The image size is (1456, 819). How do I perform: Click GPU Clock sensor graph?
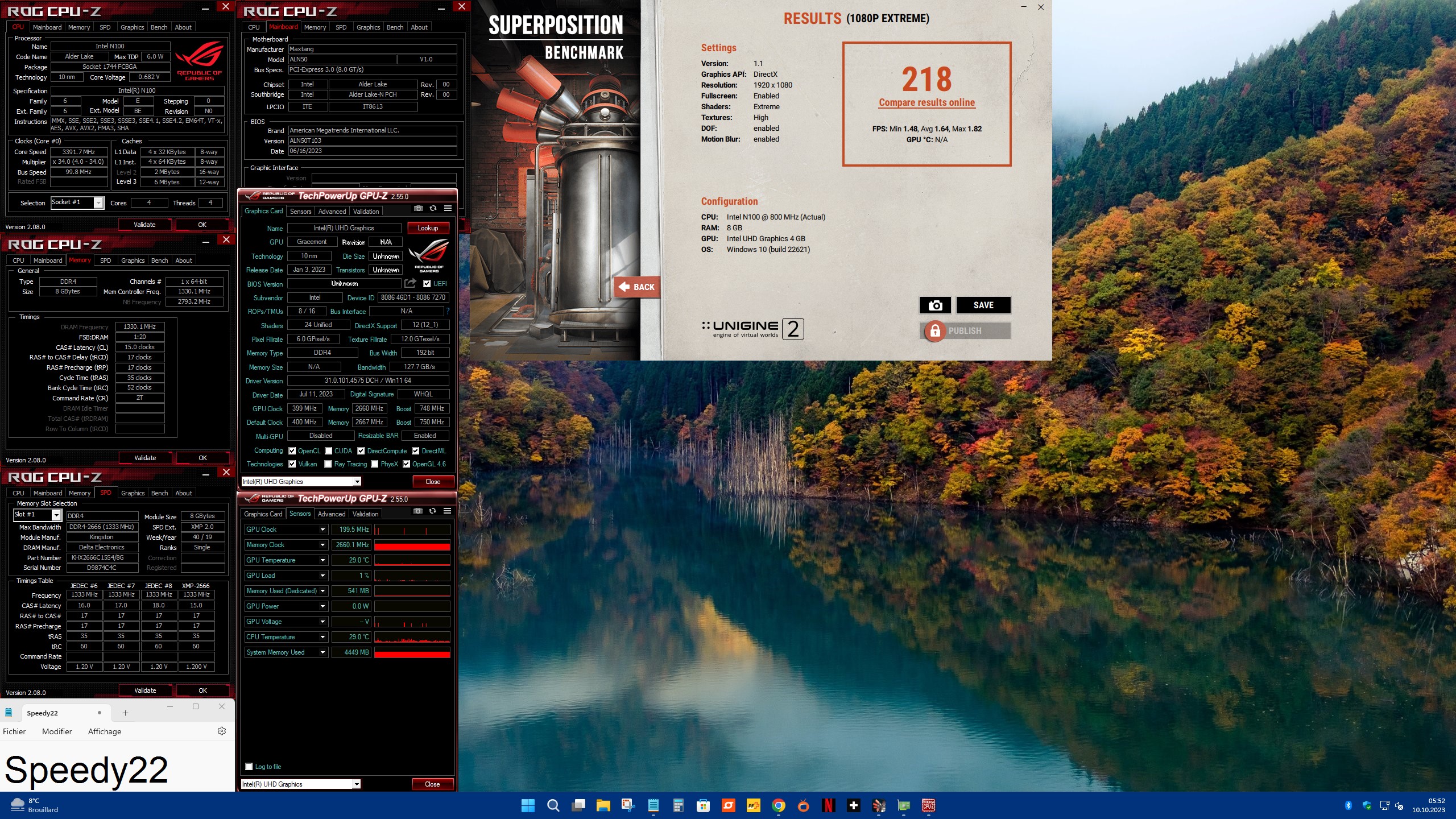(x=412, y=530)
